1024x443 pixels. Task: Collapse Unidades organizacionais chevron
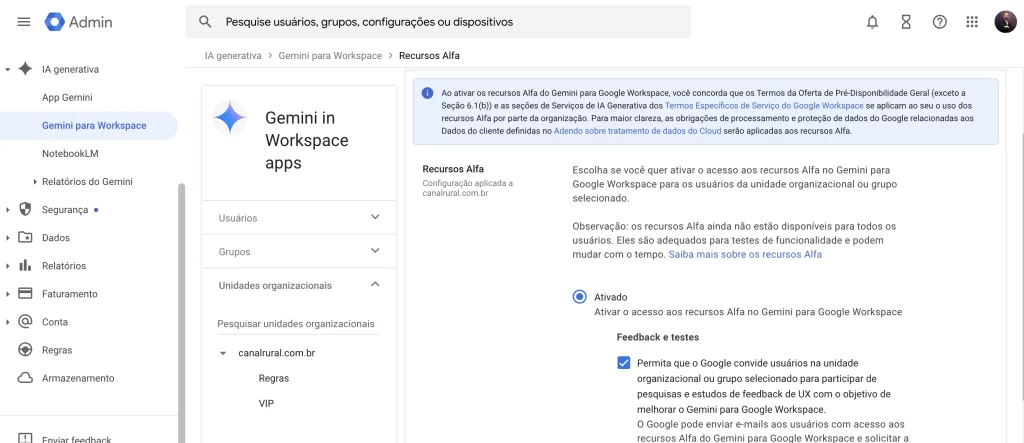tap(375, 284)
